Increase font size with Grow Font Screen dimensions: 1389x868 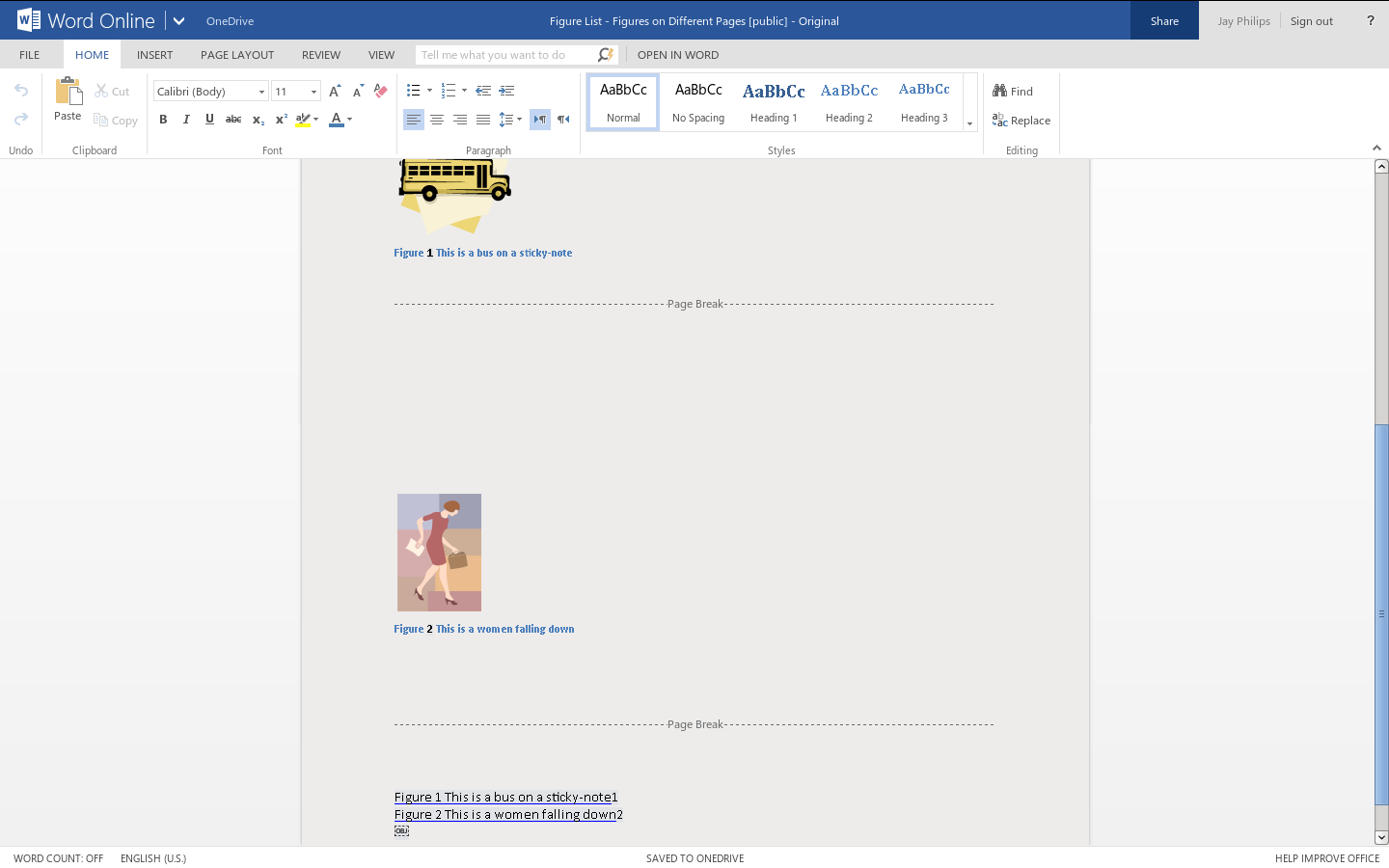pos(335,91)
